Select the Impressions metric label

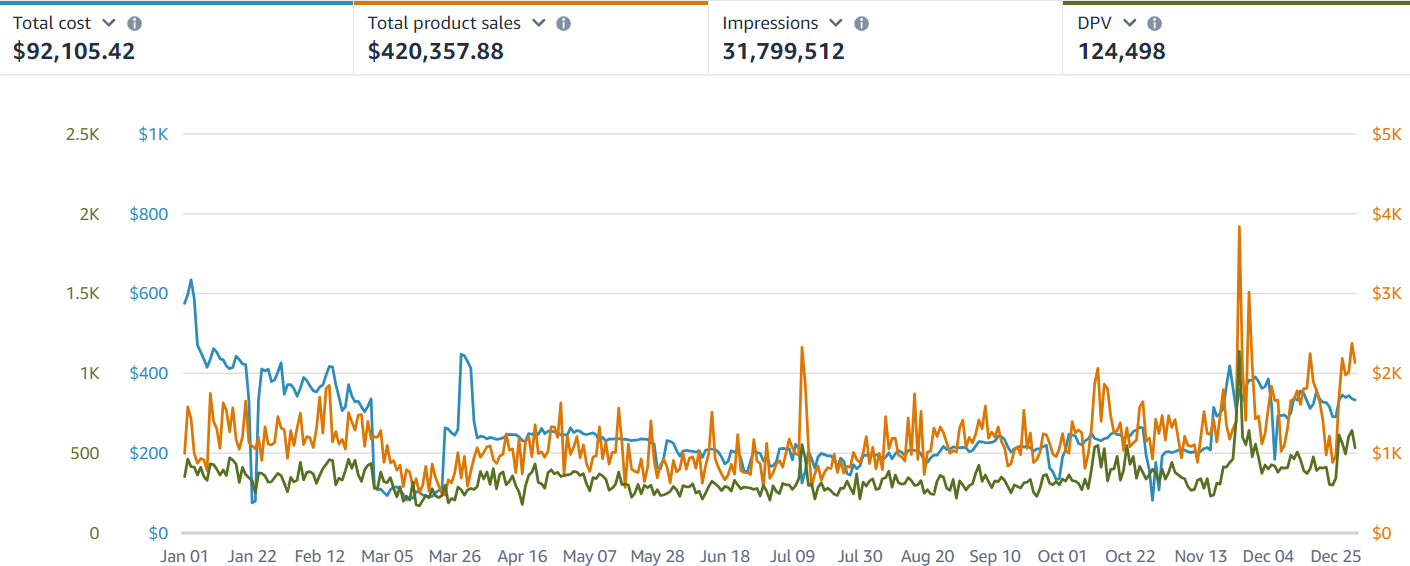[770, 23]
